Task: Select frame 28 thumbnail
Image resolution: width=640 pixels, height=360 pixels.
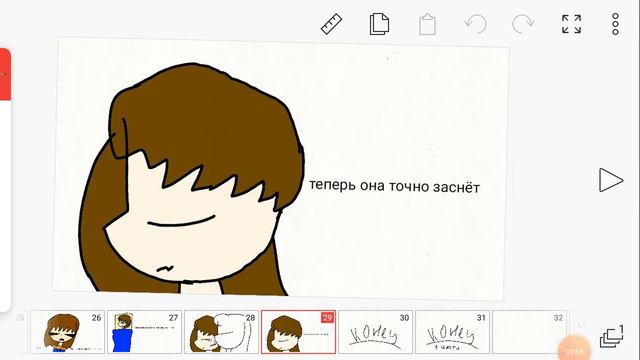Action: [221, 332]
